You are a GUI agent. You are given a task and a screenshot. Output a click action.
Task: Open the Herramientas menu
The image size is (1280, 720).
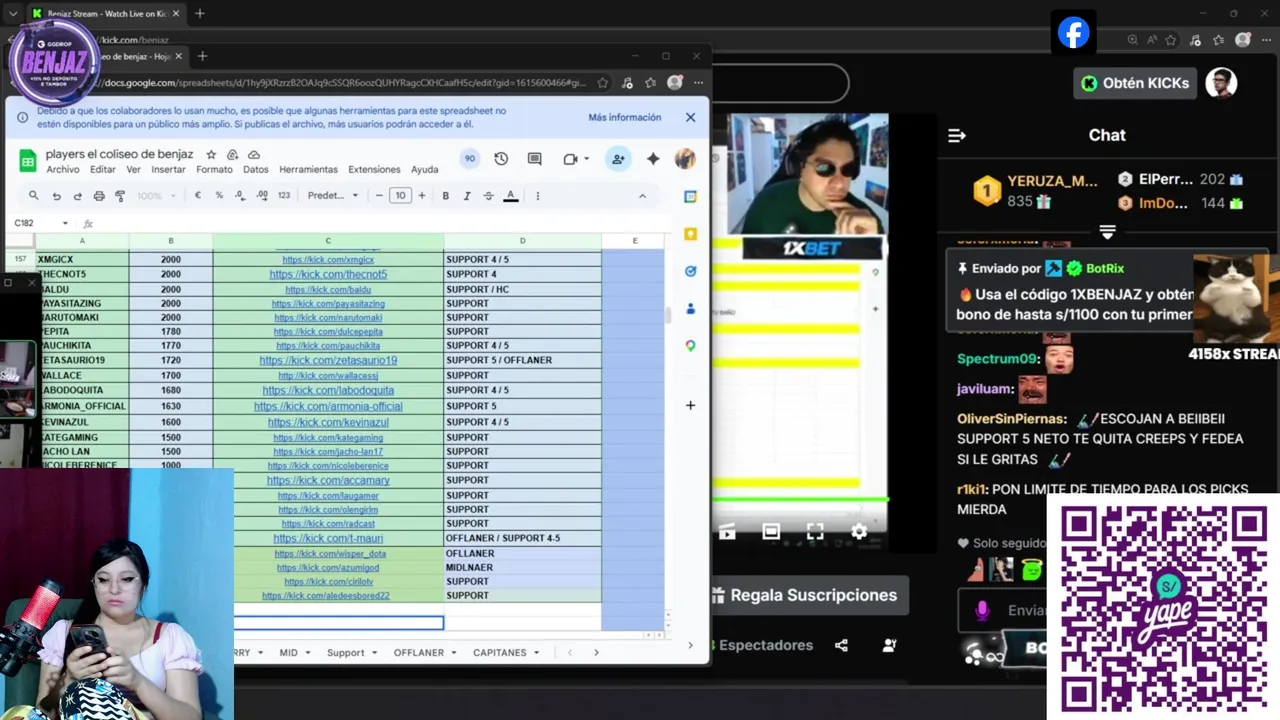tap(308, 170)
